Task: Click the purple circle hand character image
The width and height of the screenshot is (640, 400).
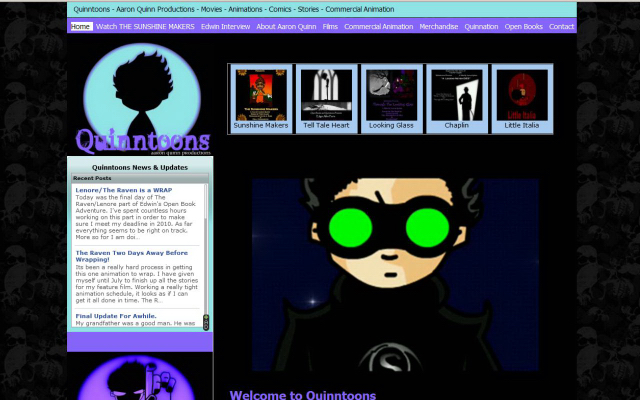Action: [136, 378]
